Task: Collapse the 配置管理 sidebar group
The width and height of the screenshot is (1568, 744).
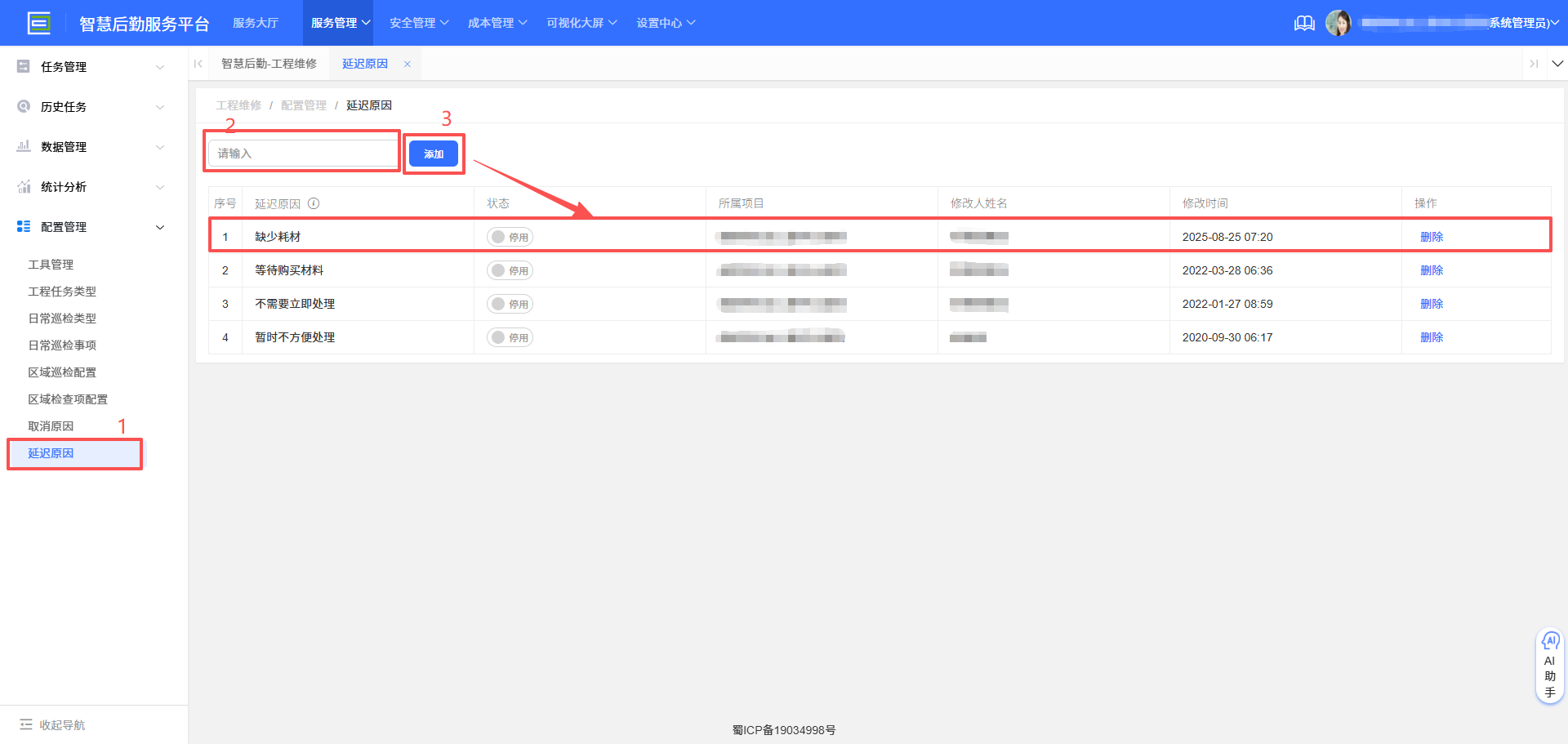Action: coord(160,227)
